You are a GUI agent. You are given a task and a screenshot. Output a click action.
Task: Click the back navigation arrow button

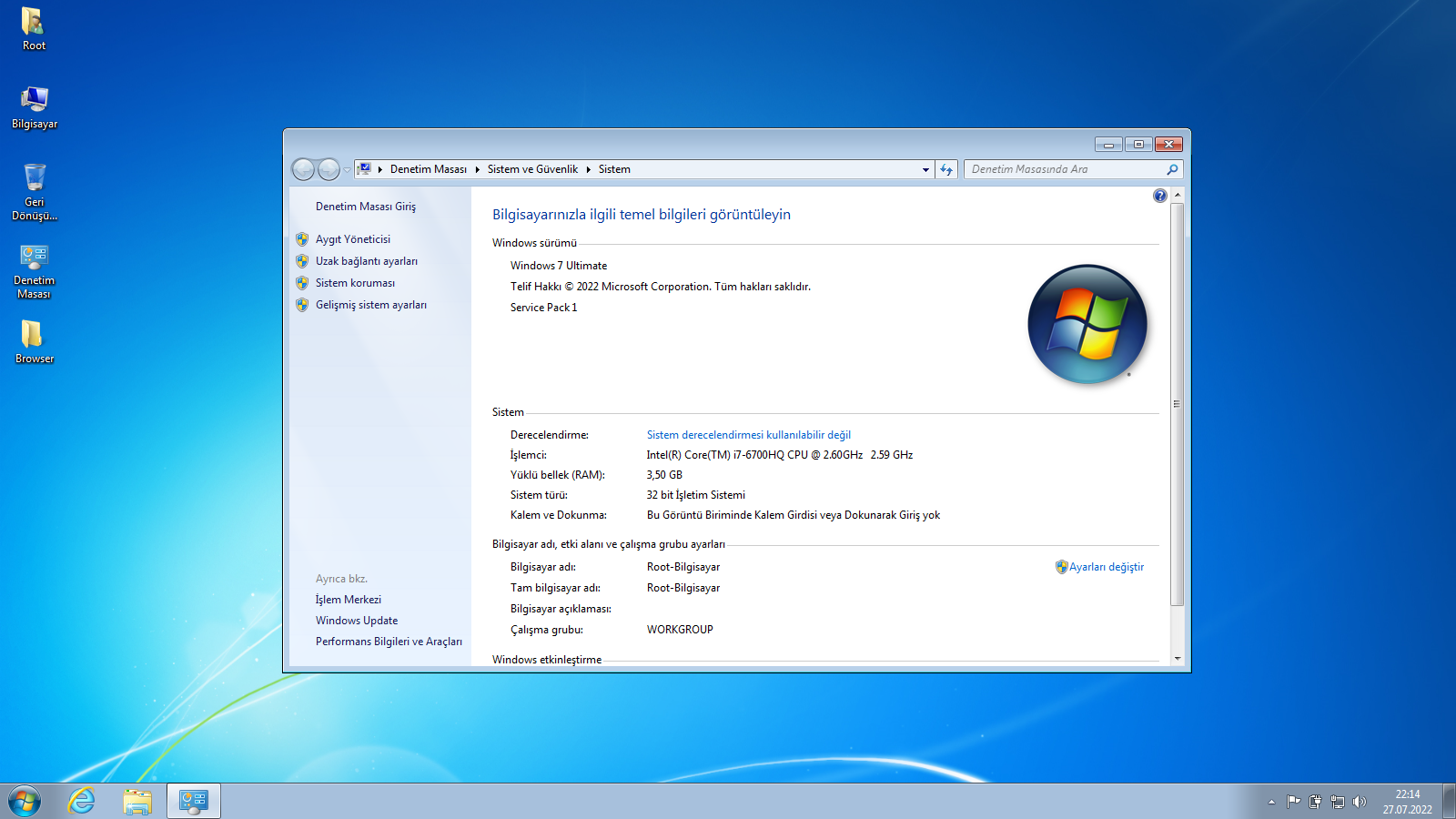click(x=303, y=169)
